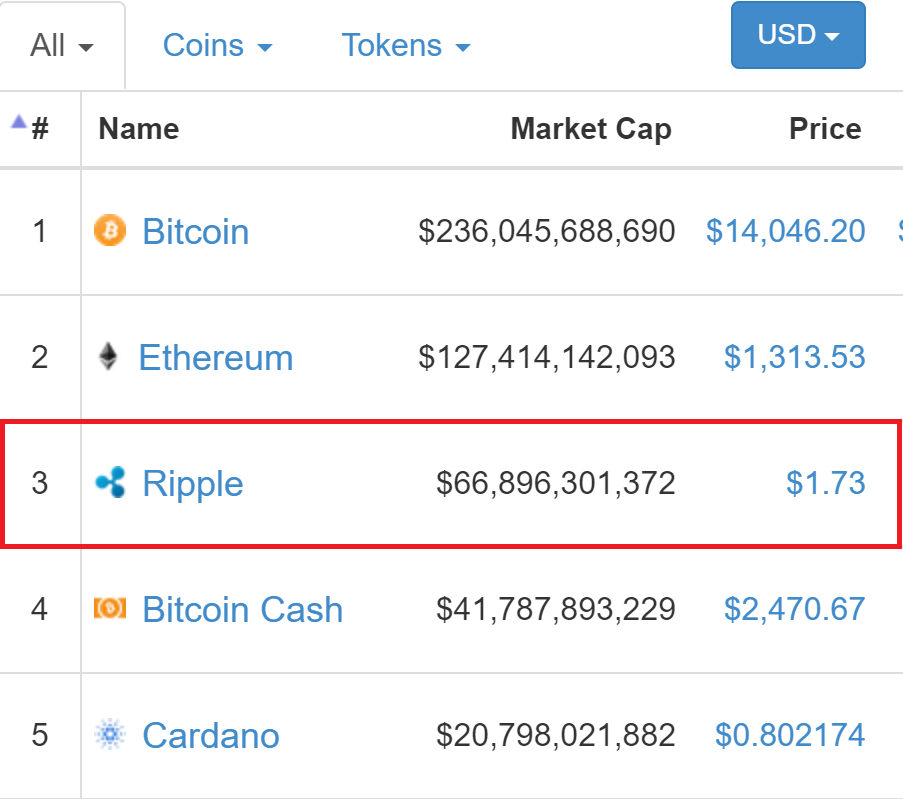Select the All tab
903x799 pixels.
click(62, 46)
